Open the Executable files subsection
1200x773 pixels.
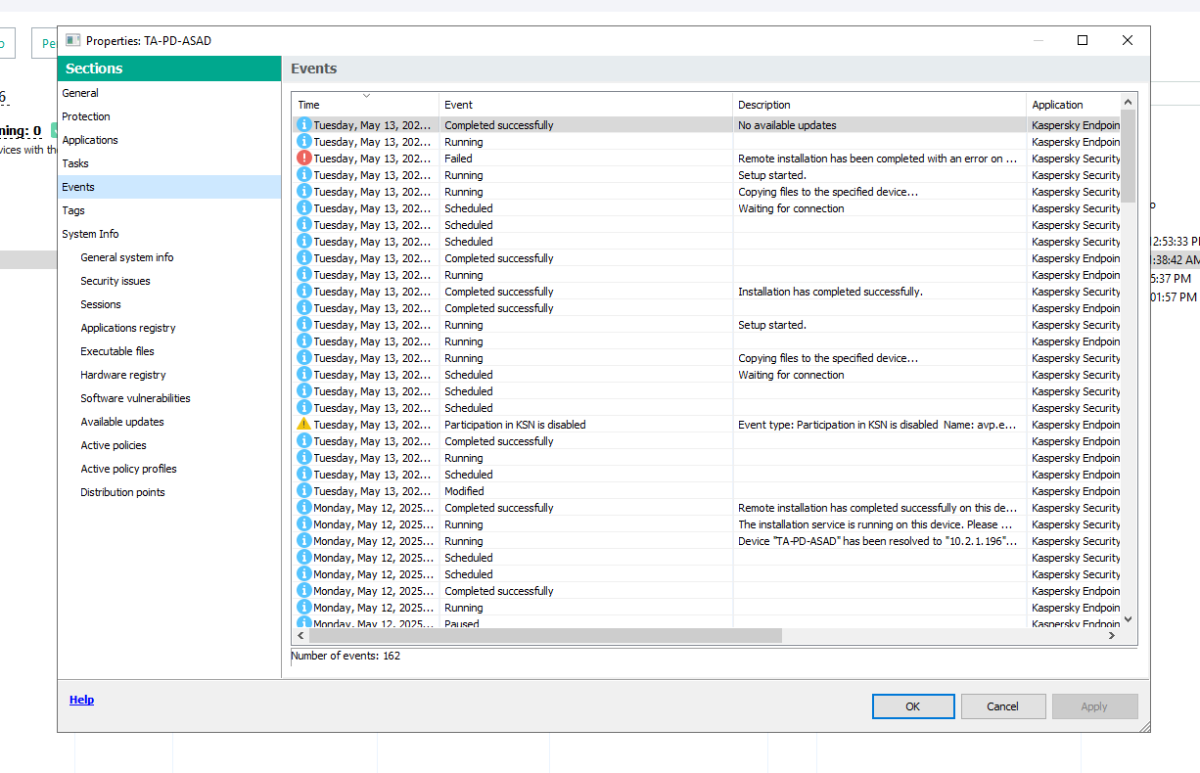click(x=118, y=351)
